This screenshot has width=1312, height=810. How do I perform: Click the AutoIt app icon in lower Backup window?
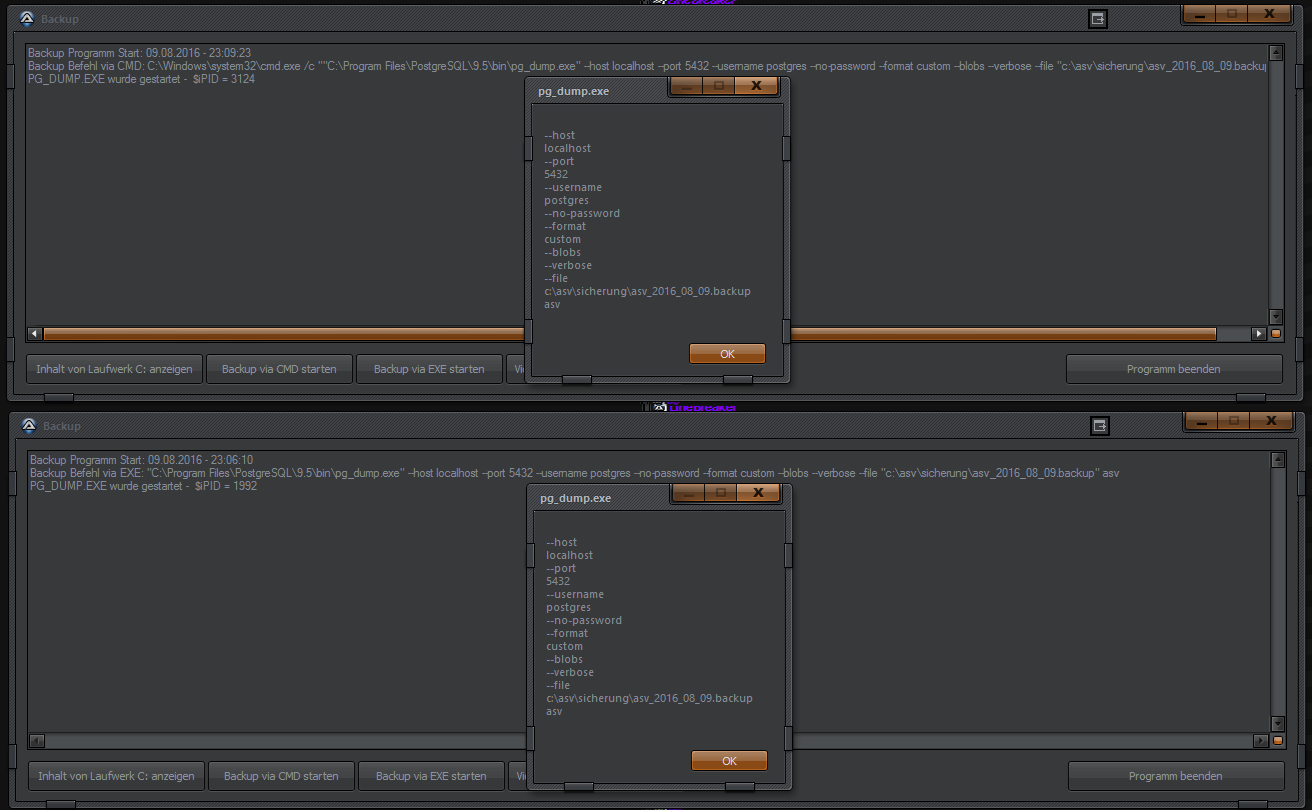[29, 426]
